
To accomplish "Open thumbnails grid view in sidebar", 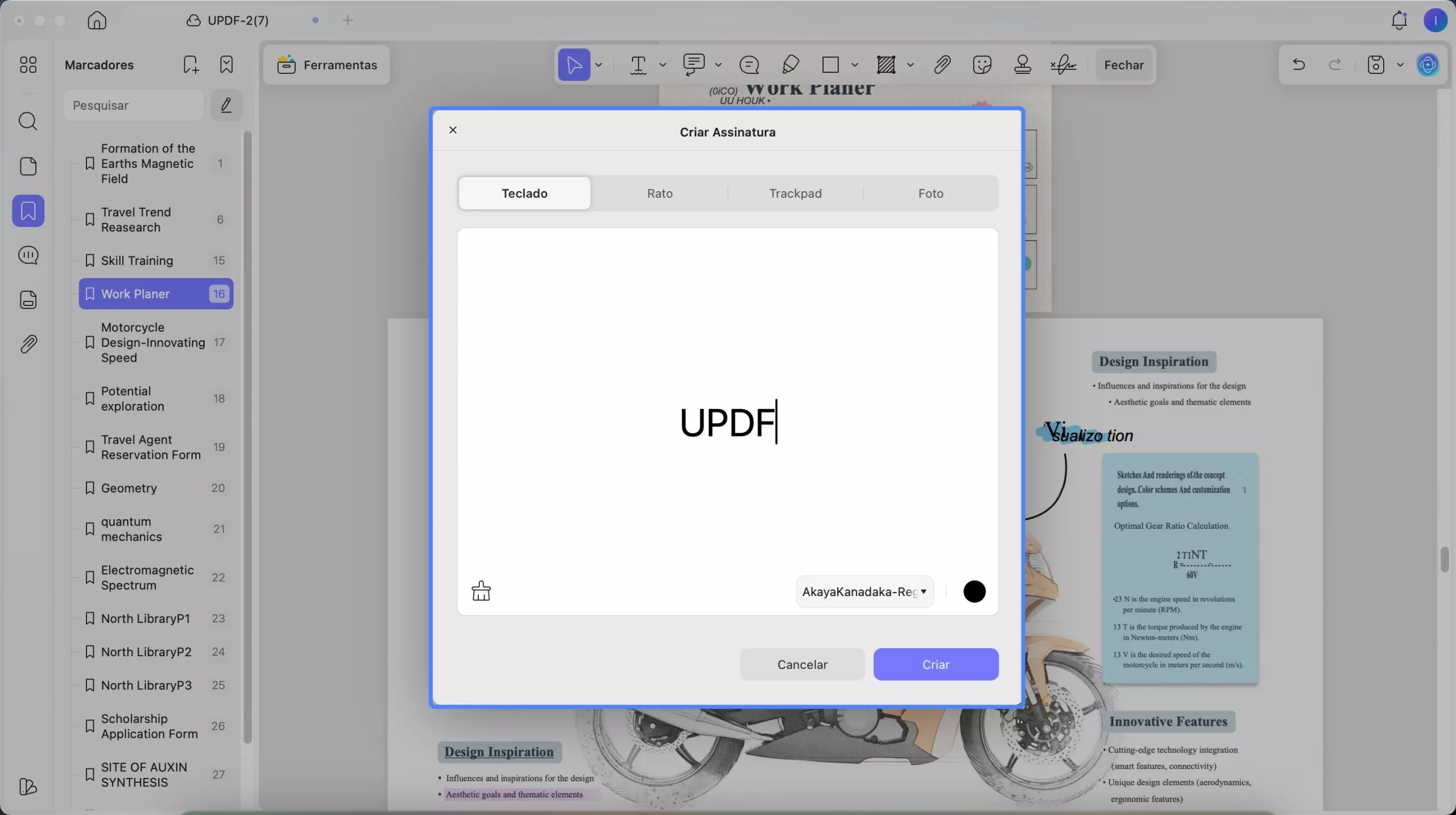I will point(28,65).
